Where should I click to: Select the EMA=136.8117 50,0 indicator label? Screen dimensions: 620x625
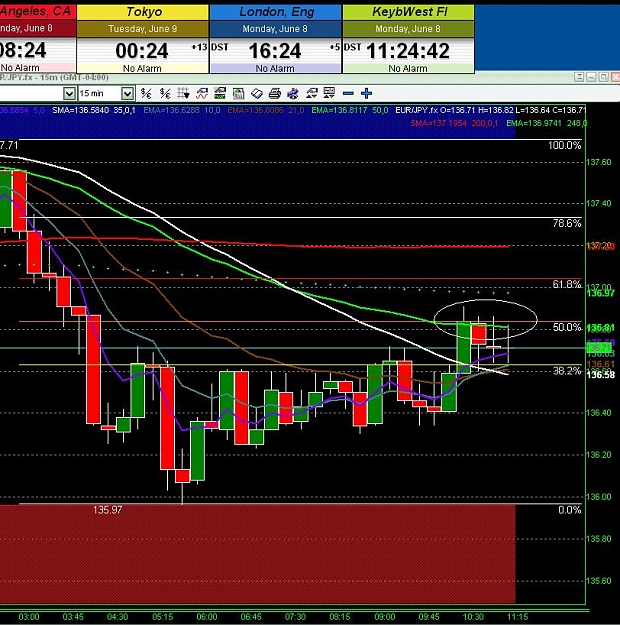350,110
